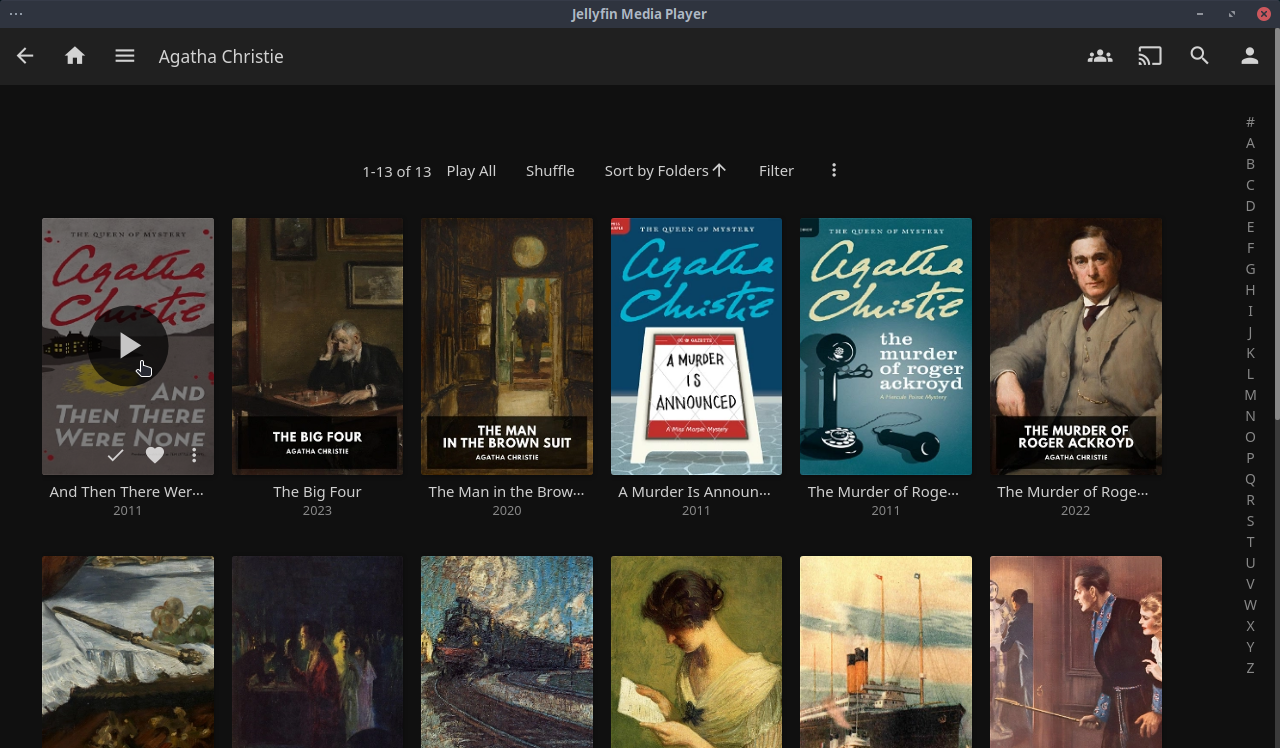Jump to letter G in alphabet picker
The width and height of the screenshot is (1280, 748).
1250,269
